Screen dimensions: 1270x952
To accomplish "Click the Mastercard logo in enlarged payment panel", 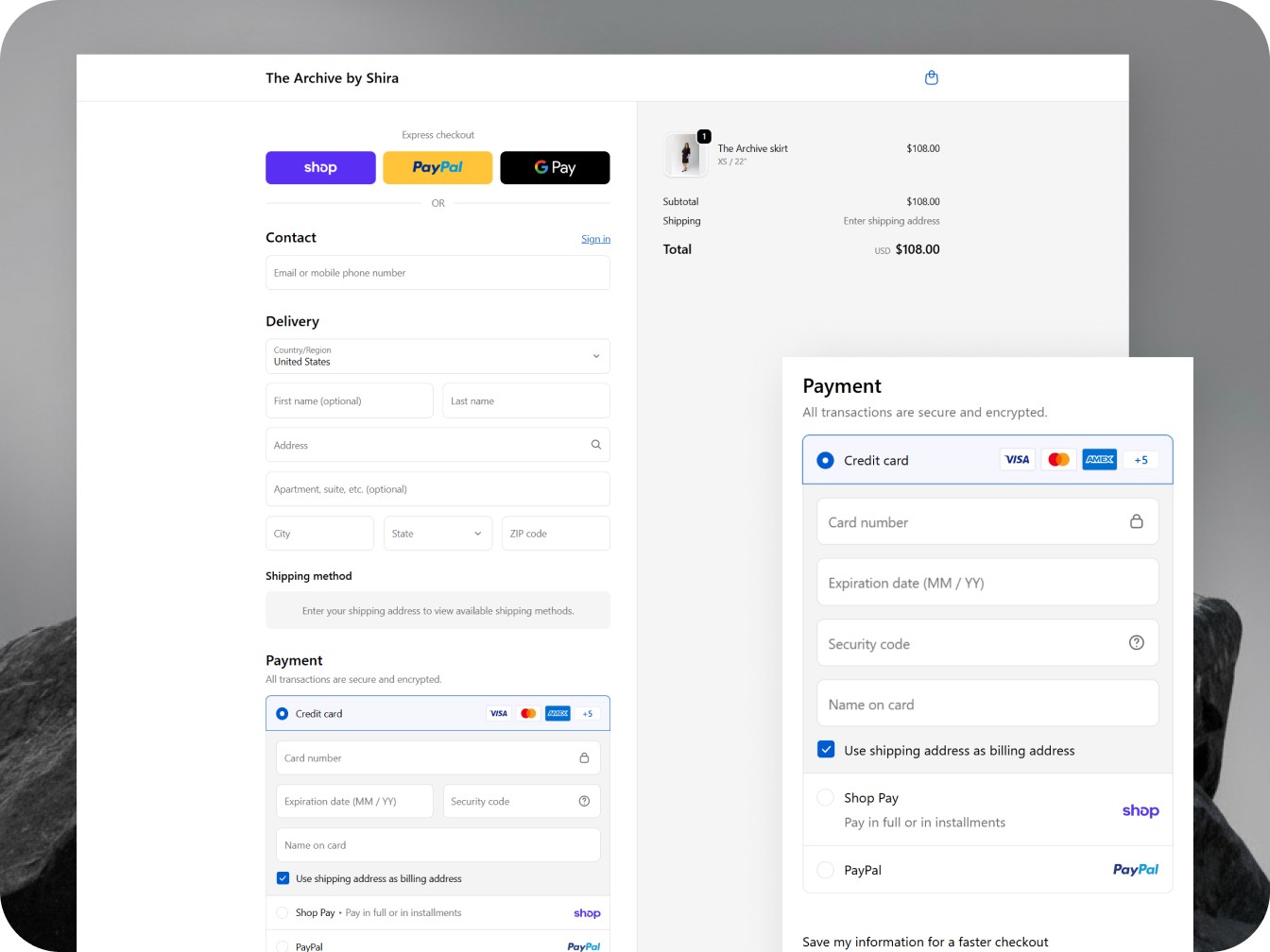I will tap(1058, 460).
